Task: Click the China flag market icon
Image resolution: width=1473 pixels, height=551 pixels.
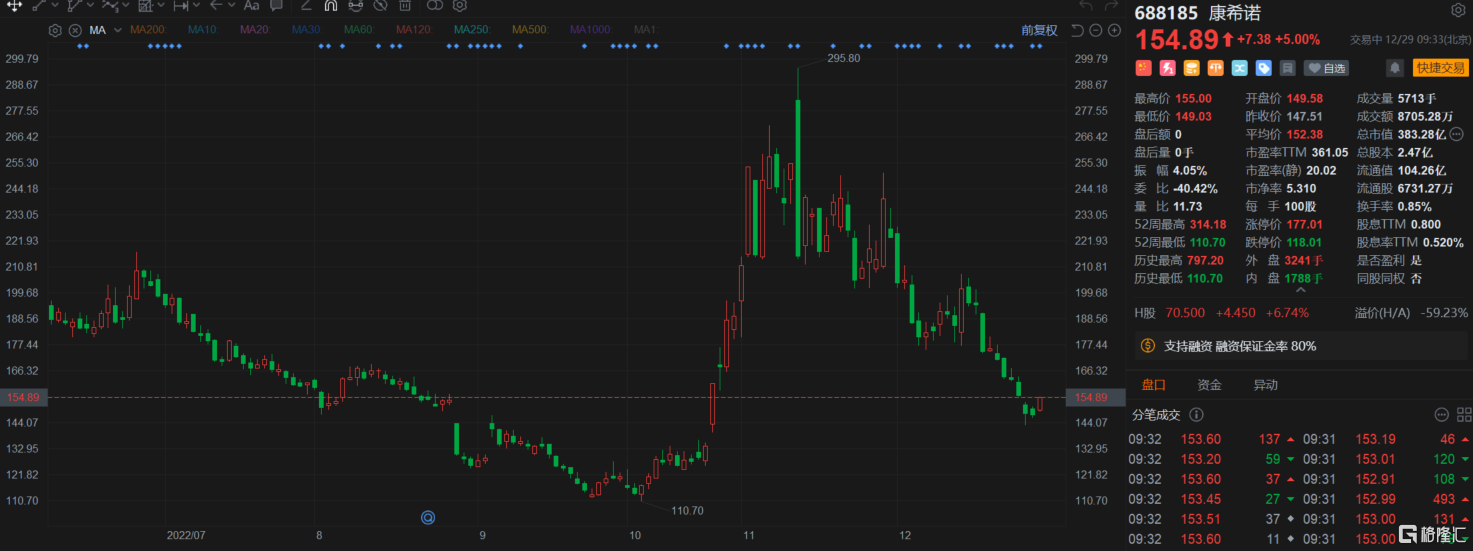Action: pyautogui.click(x=1143, y=68)
